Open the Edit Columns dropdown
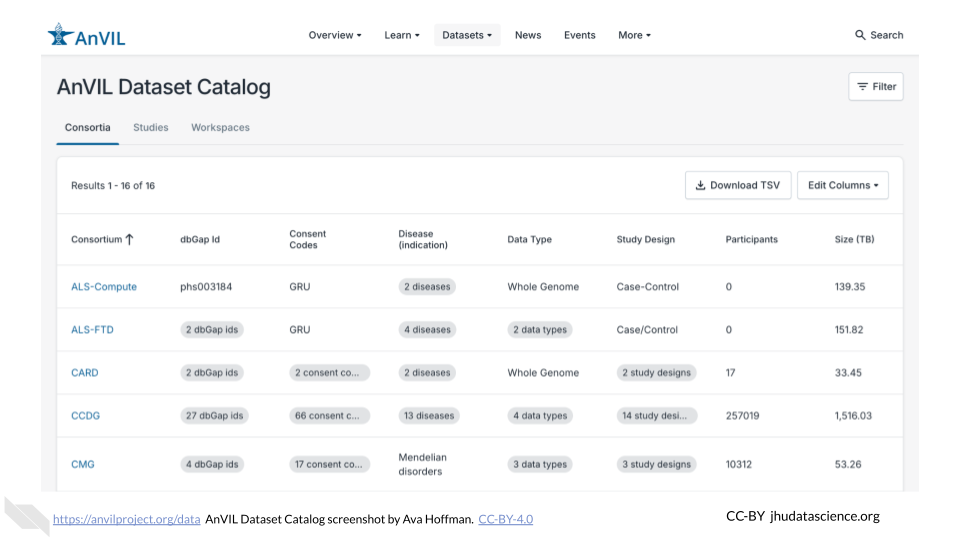The image size is (960, 540). point(843,185)
